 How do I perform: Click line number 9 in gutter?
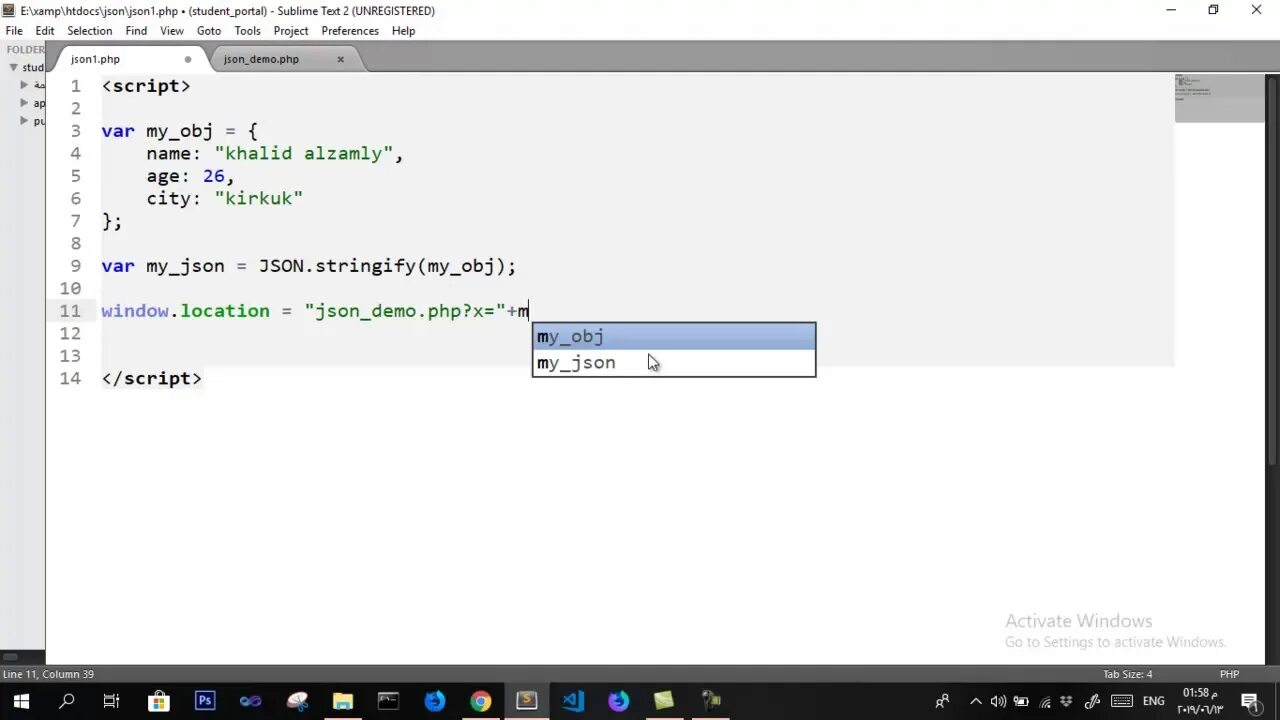75,266
